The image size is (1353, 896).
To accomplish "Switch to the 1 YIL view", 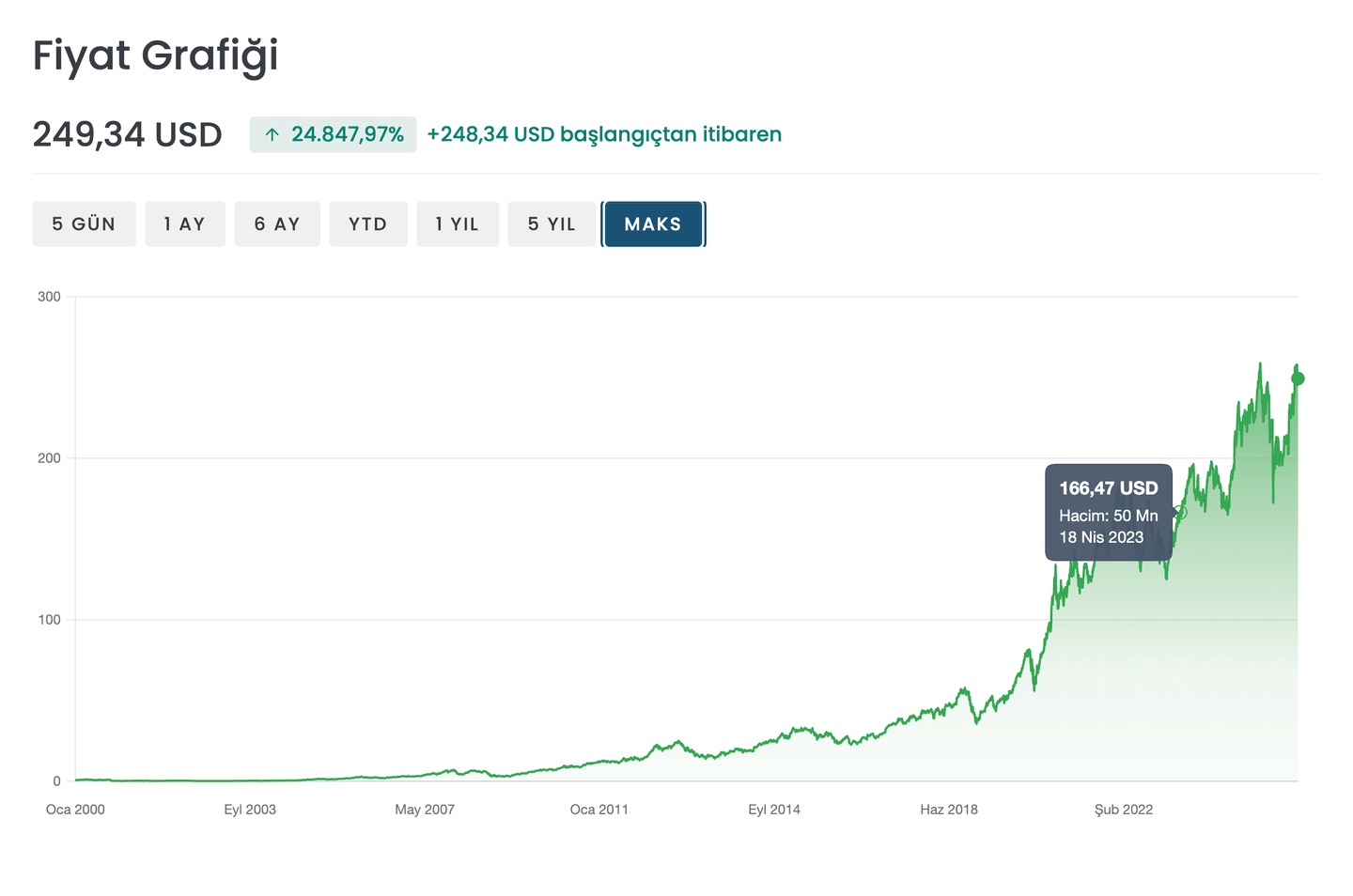I will pos(458,224).
